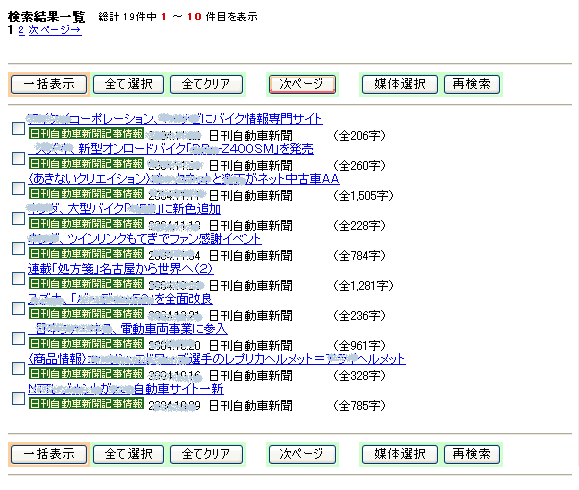
Task: Click the bottom 全て選択 button
Action: (128, 454)
